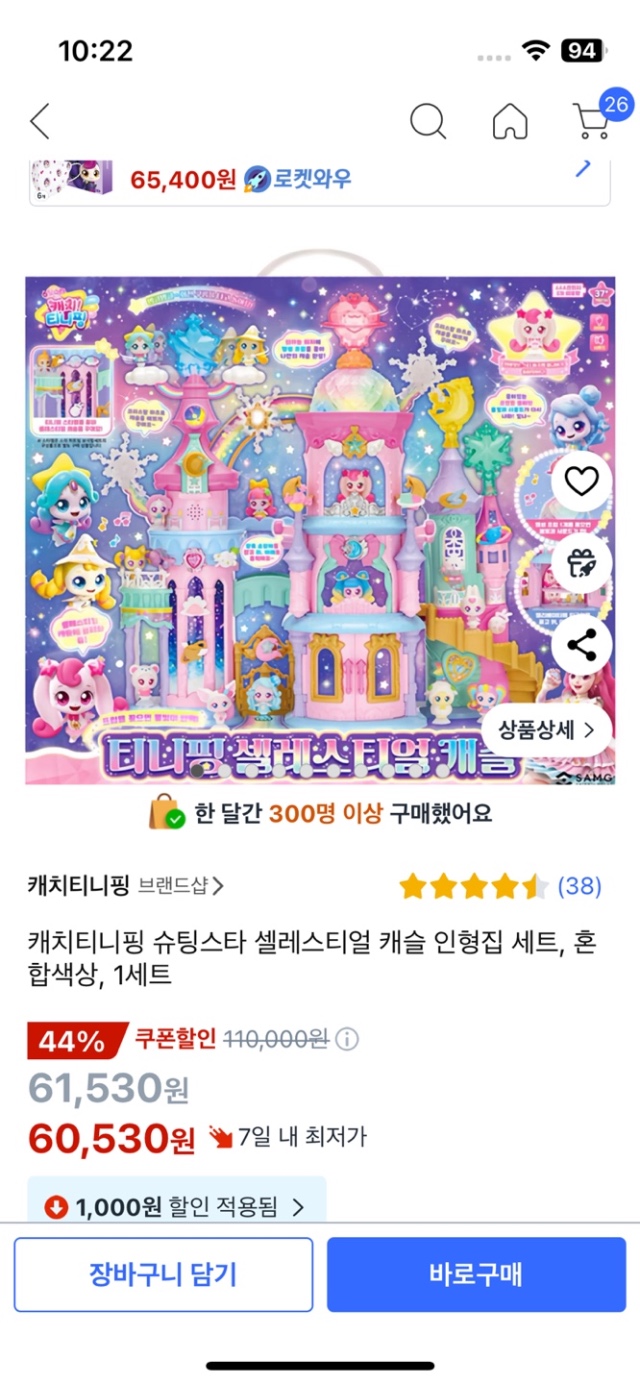
Task: Tap the info icon next to 110,000원
Action: click(346, 1039)
